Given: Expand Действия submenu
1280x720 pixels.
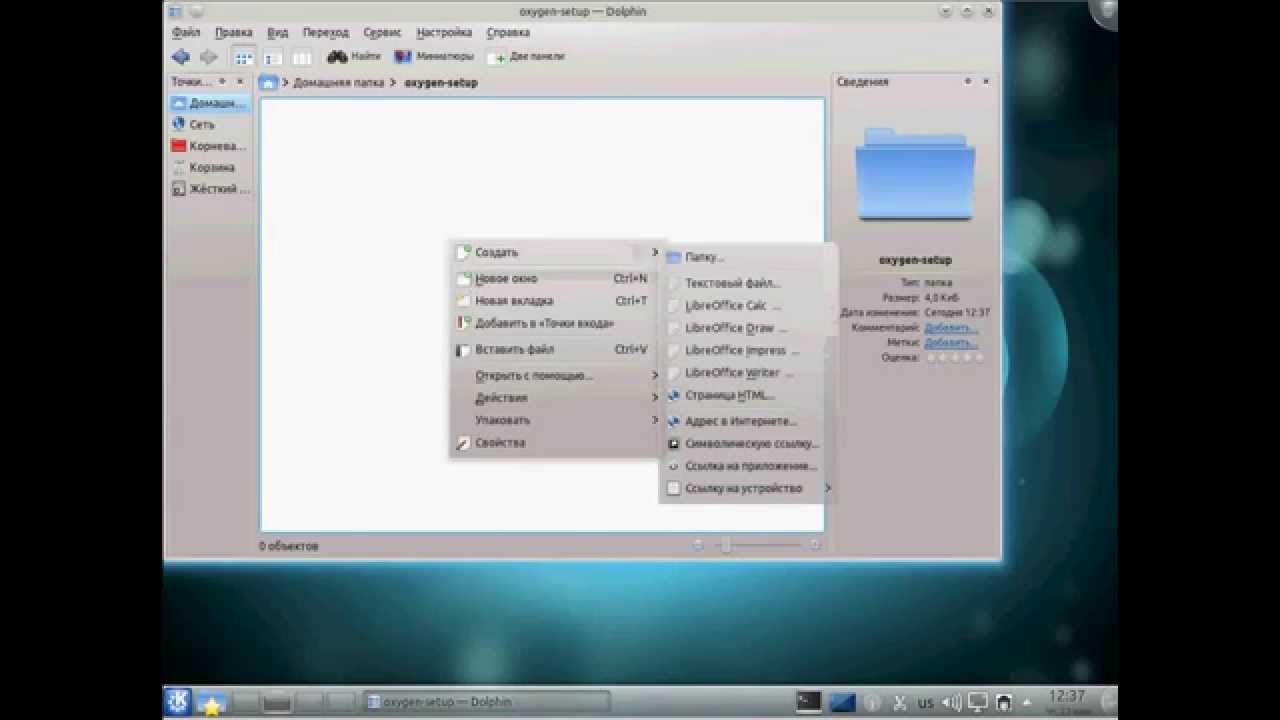Looking at the screenshot, I should coord(557,398).
